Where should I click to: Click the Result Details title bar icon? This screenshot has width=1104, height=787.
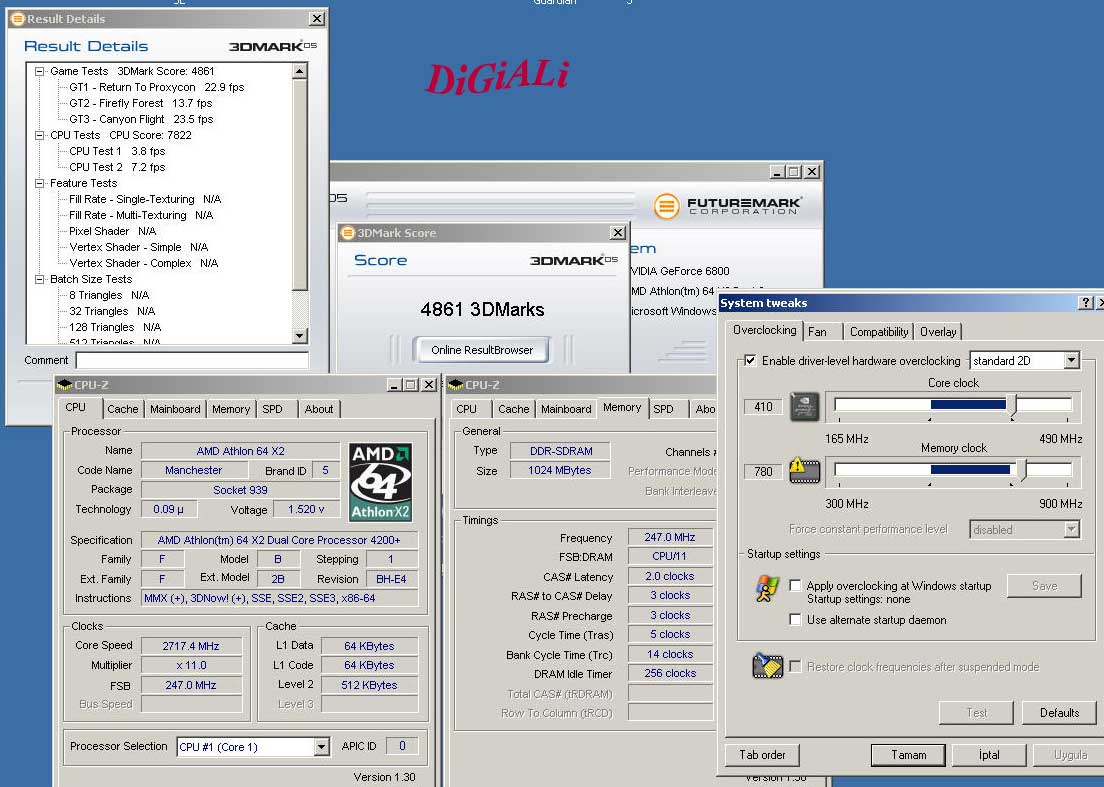point(18,19)
